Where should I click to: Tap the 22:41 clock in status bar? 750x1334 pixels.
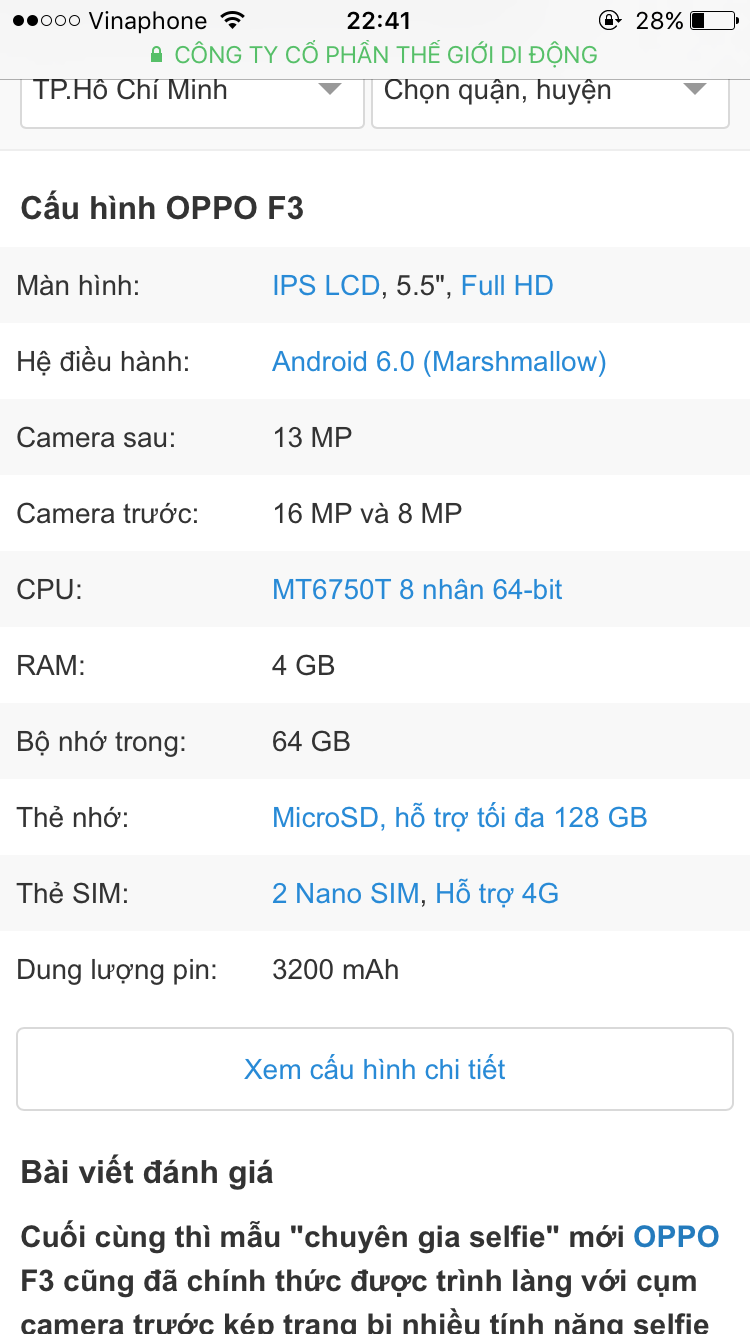[378, 20]
